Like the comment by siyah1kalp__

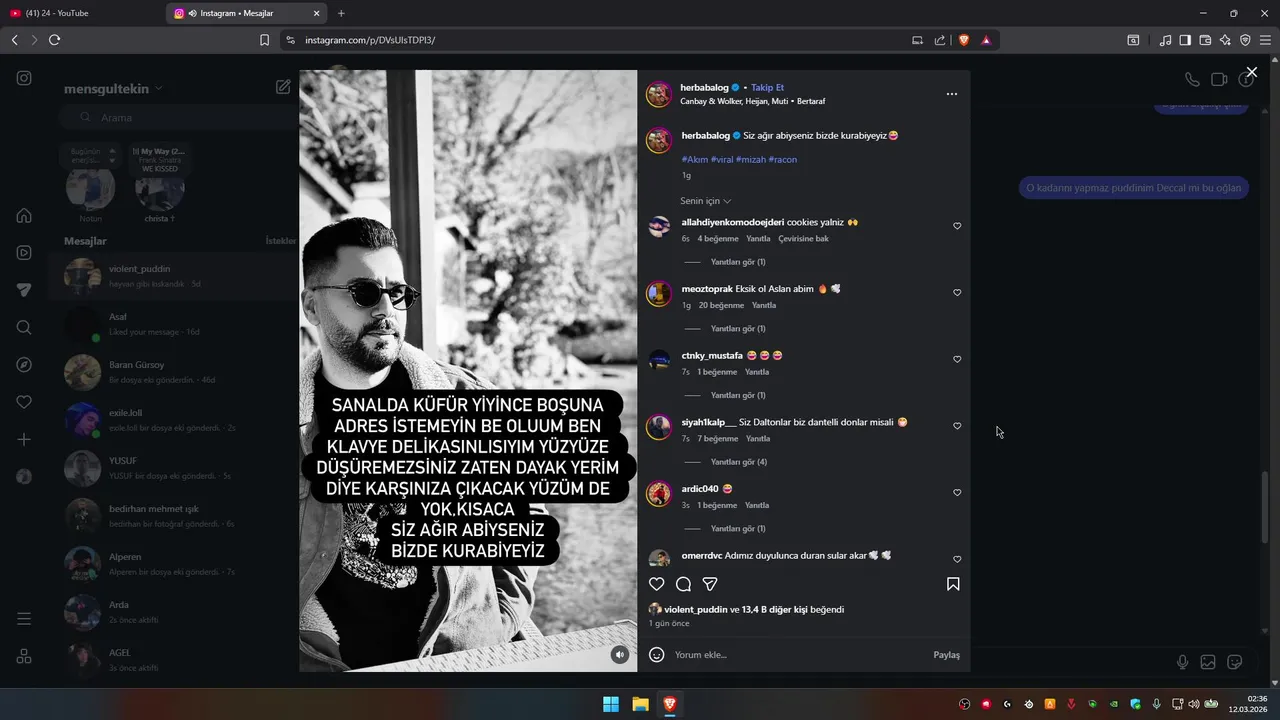pos(957,426)
